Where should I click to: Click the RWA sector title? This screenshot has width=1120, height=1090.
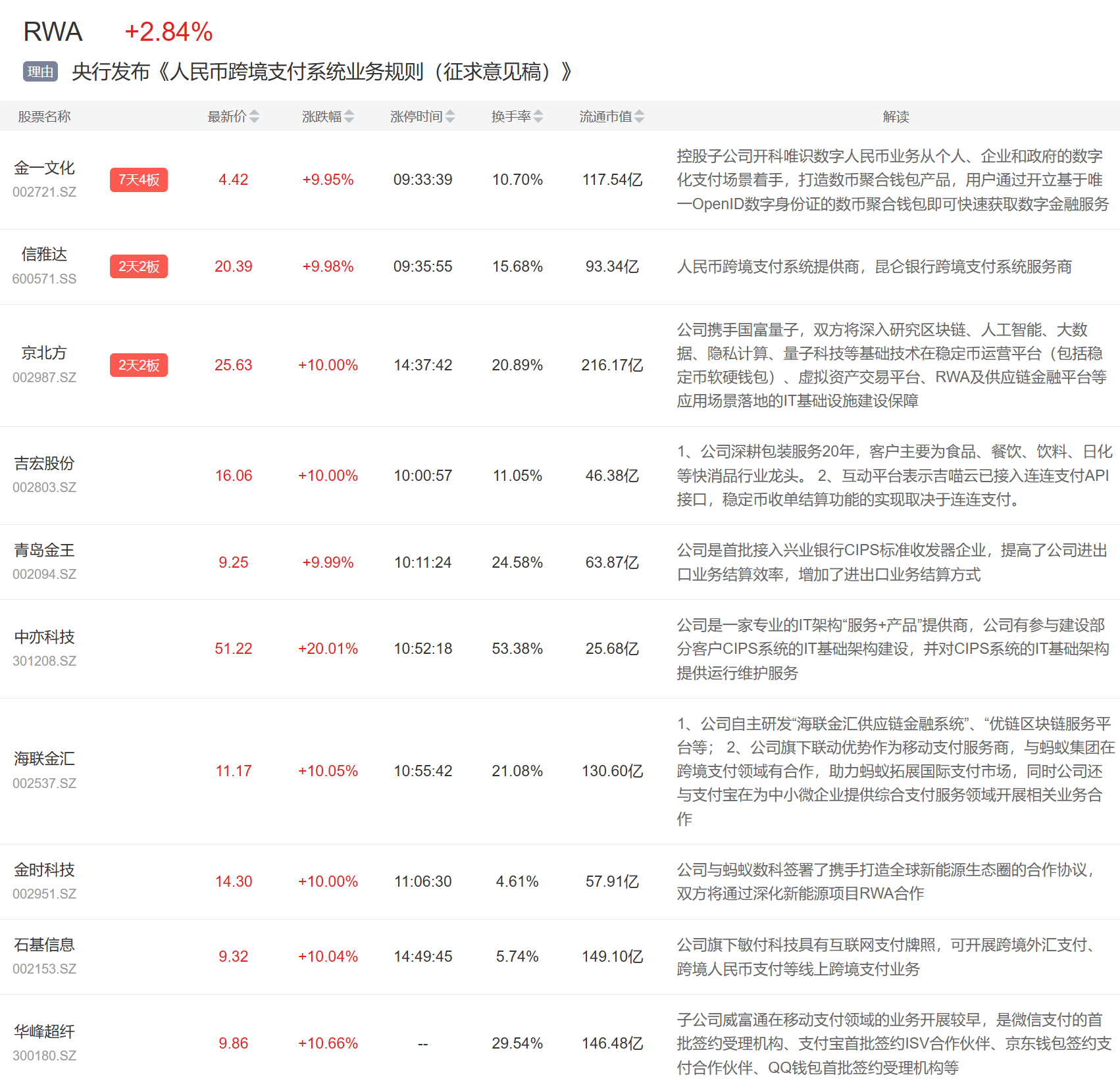pos(53,32)
